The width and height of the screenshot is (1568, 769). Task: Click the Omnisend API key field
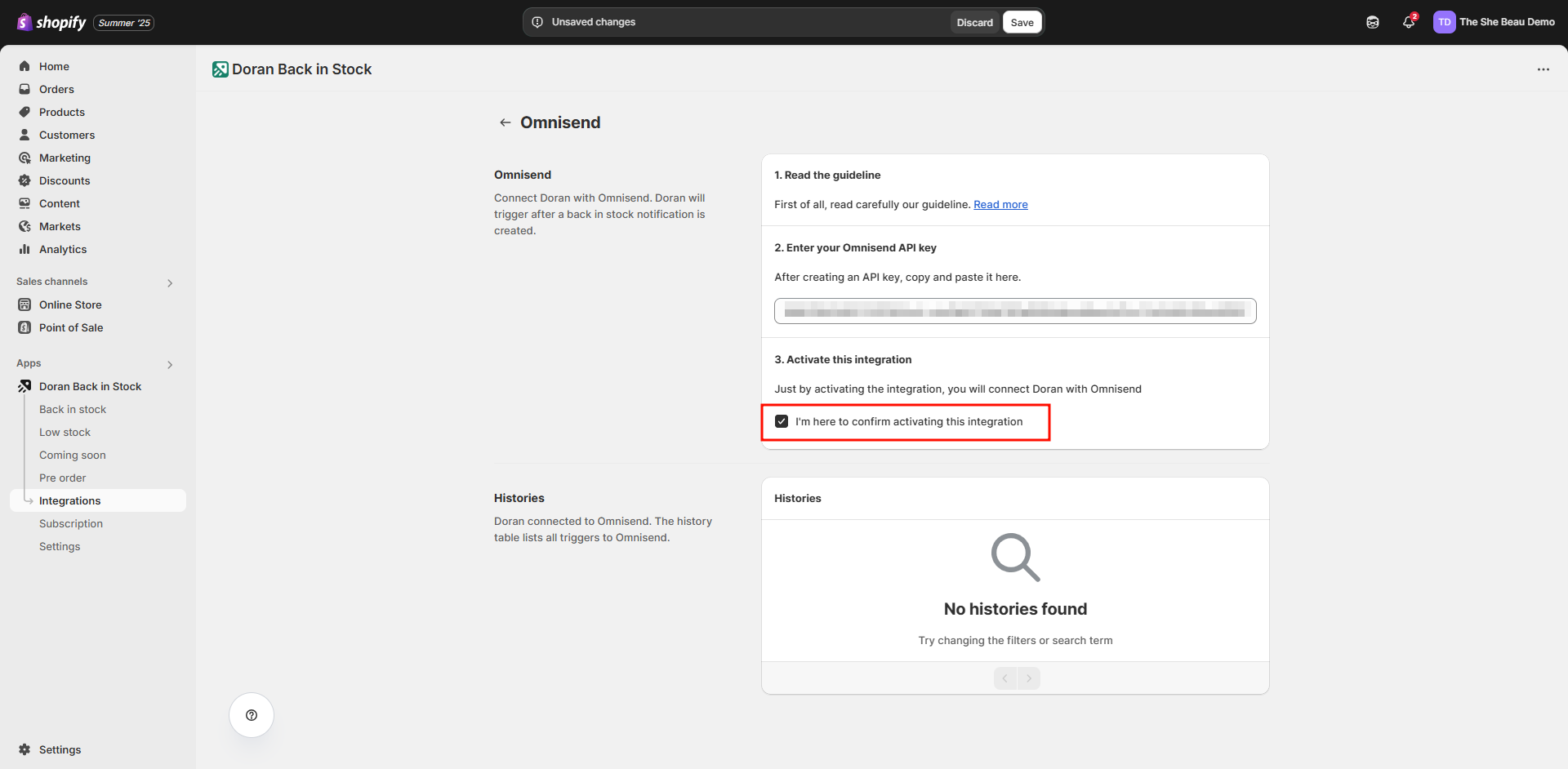coord(1015,311)
